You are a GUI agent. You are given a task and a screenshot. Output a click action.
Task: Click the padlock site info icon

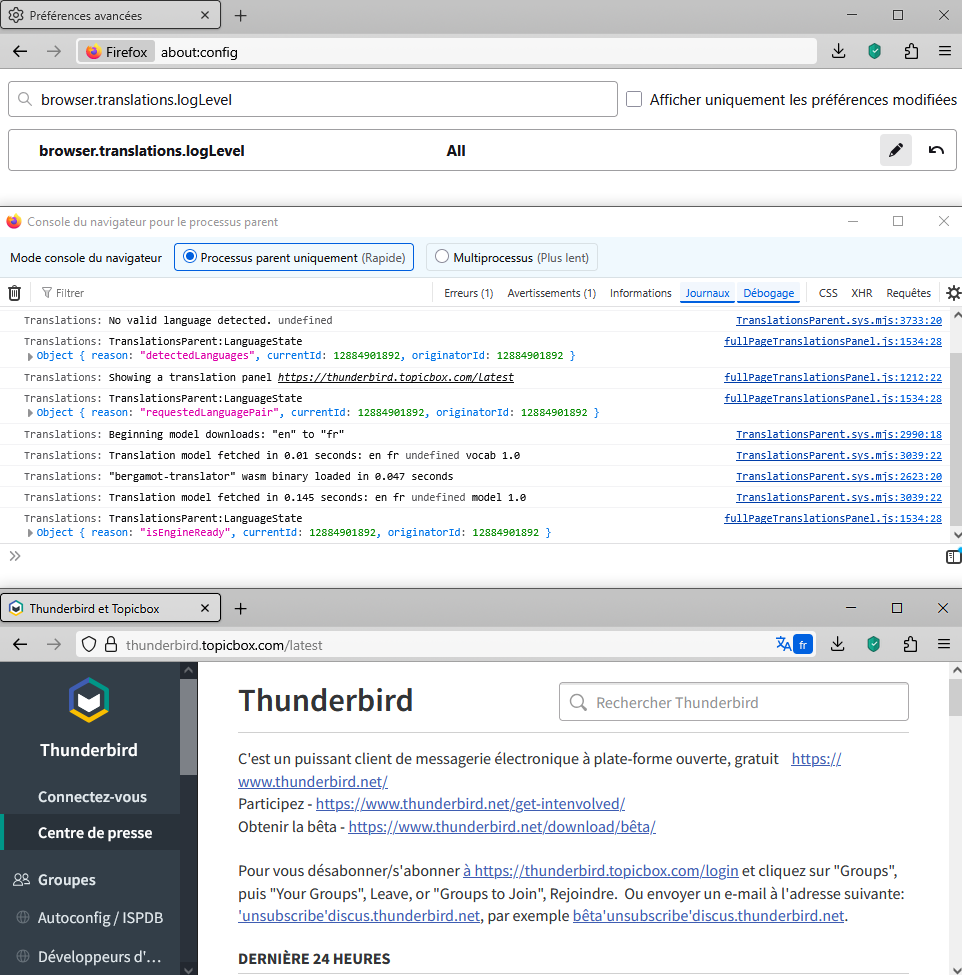[111, 645]
